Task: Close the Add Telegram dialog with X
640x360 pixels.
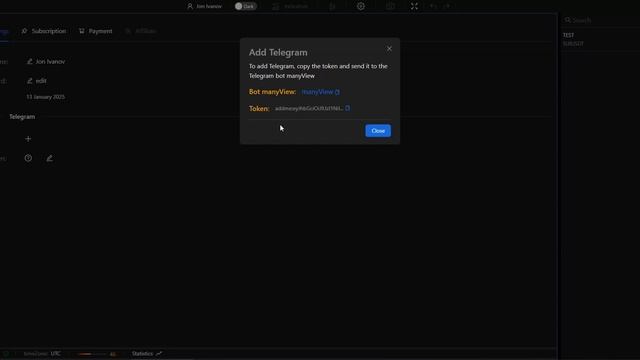Action: (x=389, y=49)
